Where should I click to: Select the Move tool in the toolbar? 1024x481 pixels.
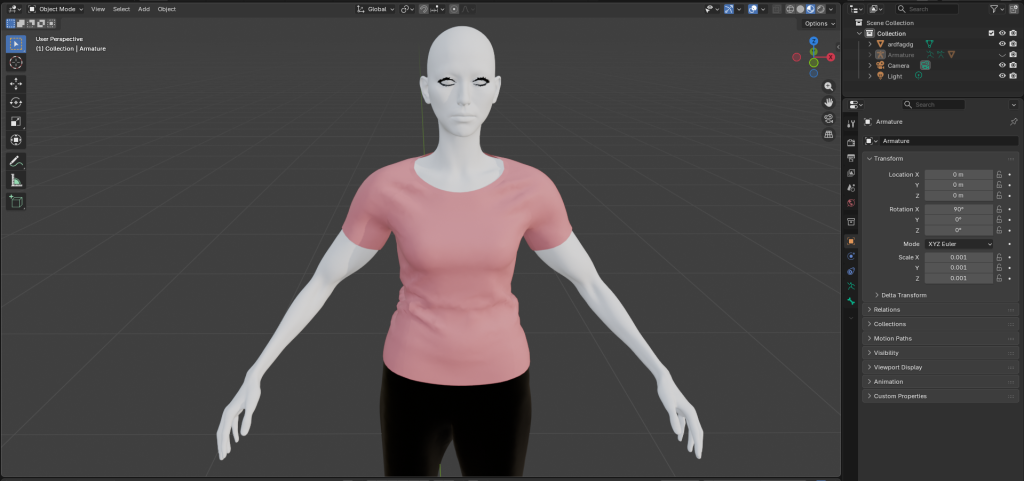tap(16, 83)
